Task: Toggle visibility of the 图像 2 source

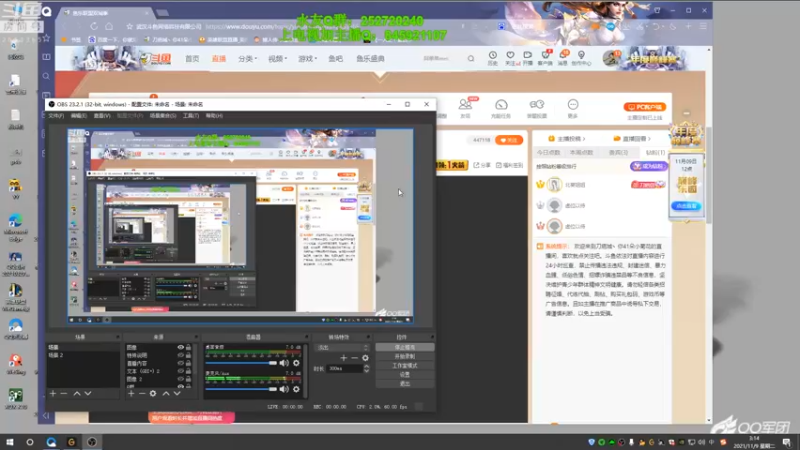Action: (181, 379)
